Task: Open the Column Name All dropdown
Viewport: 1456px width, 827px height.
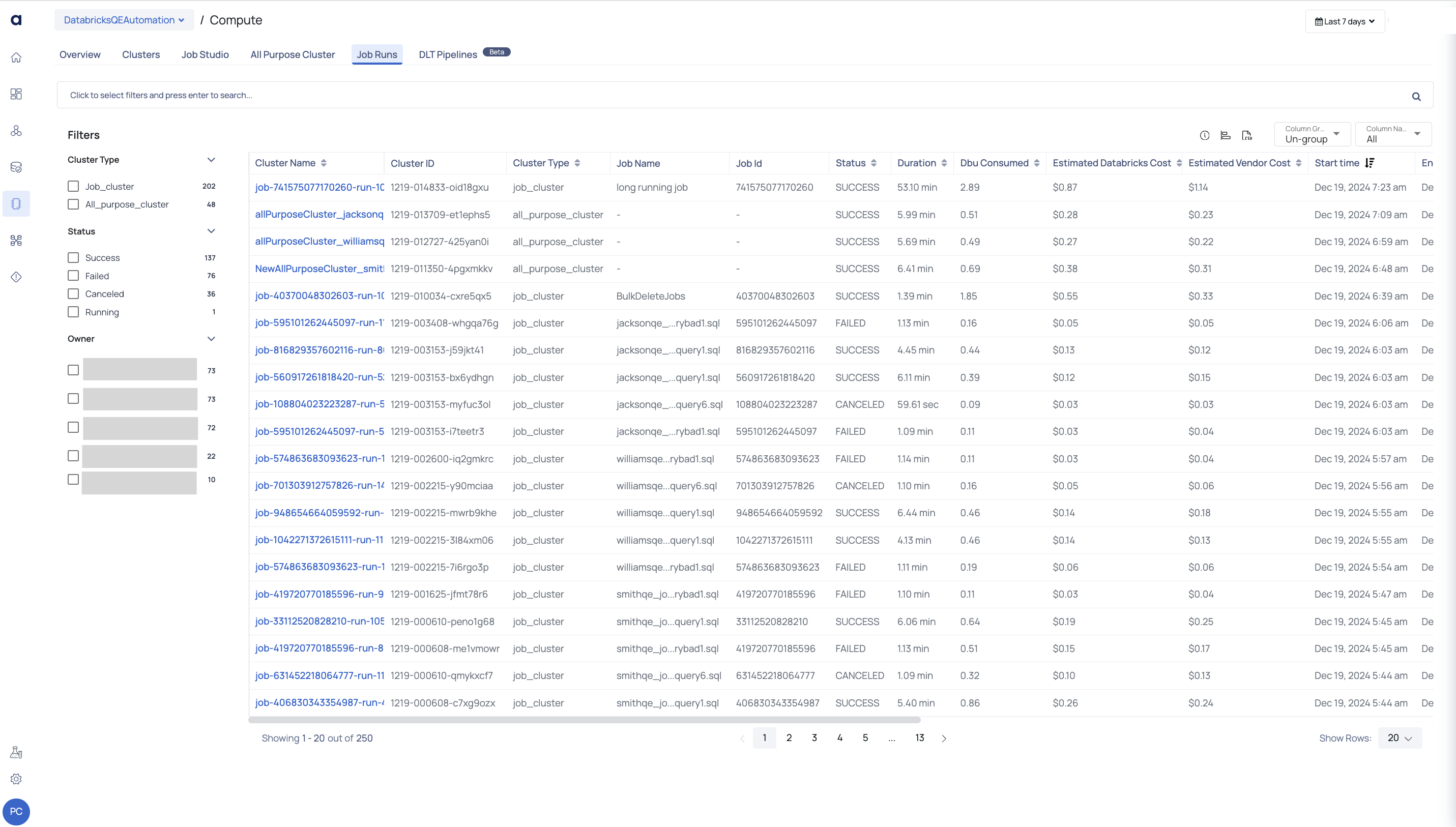Action: (x=1393, y=135)
